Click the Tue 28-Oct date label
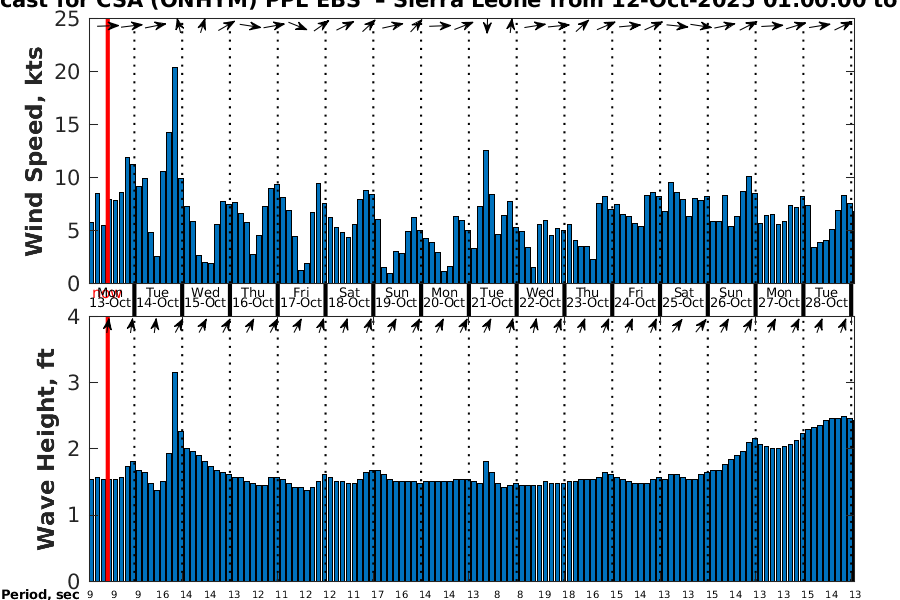 [x=827, y=297]
